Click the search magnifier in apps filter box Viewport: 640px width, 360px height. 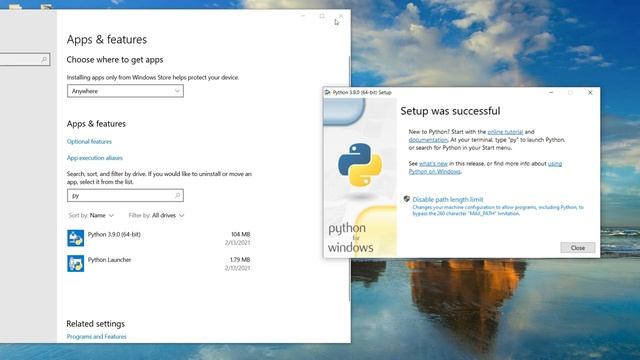click(x=178, y=196)
